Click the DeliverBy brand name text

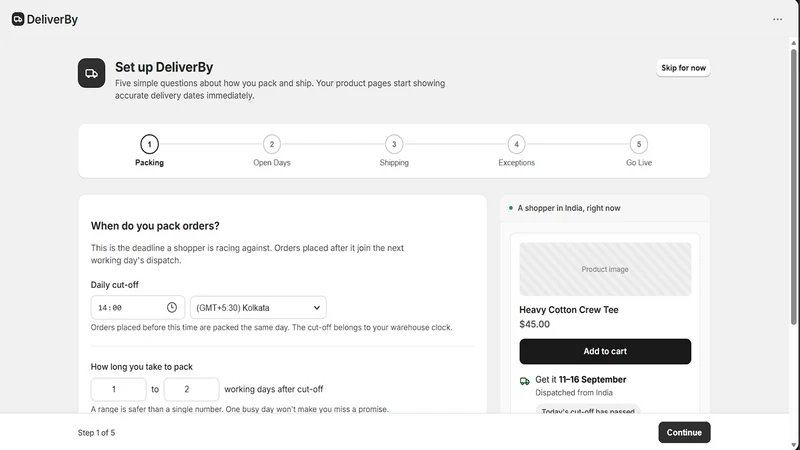click(52, 19)
